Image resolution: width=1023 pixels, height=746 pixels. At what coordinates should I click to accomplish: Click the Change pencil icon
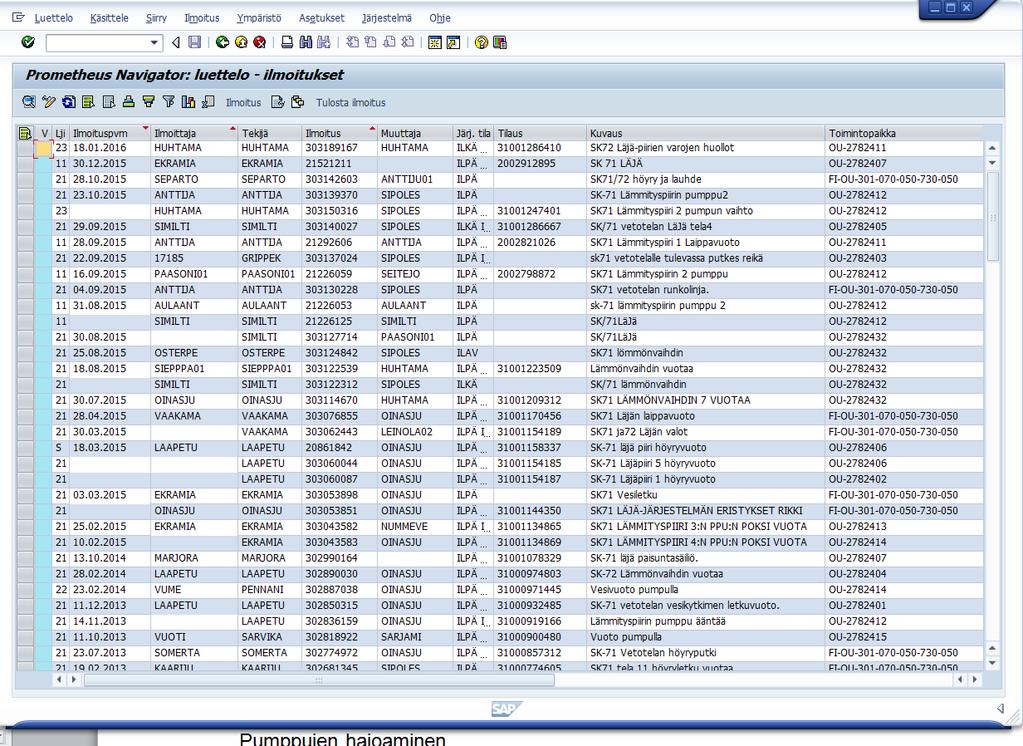pos(49,102)
